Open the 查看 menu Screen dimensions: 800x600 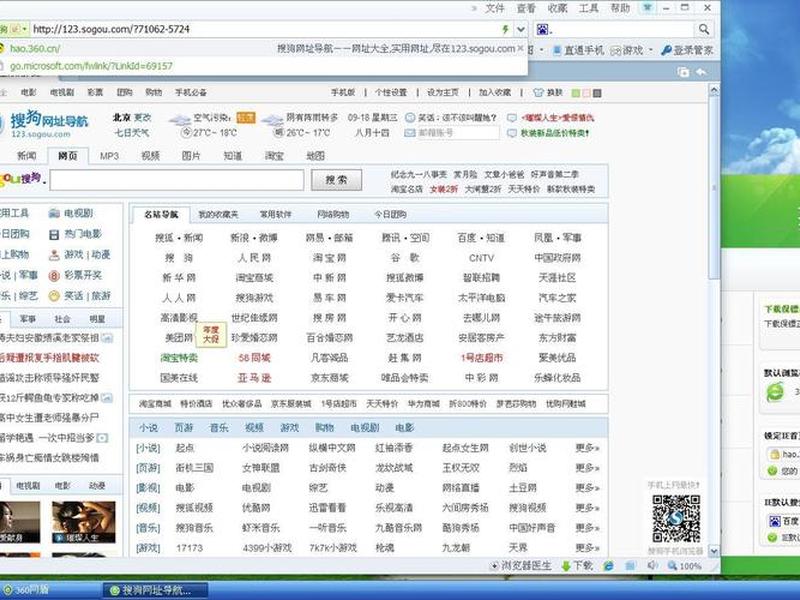(x=526, y=8)
